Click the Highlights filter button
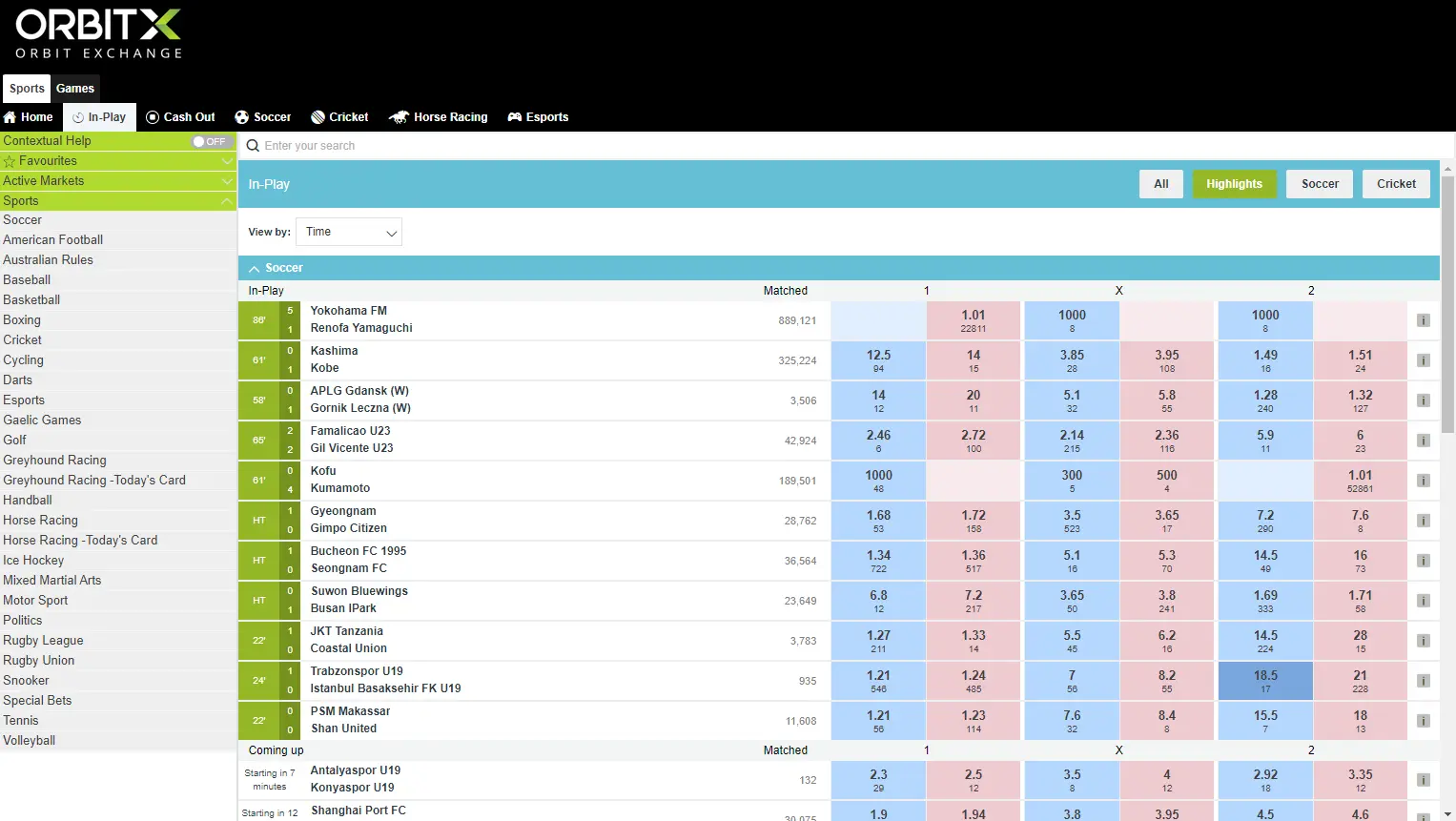 click(1234, 184)
